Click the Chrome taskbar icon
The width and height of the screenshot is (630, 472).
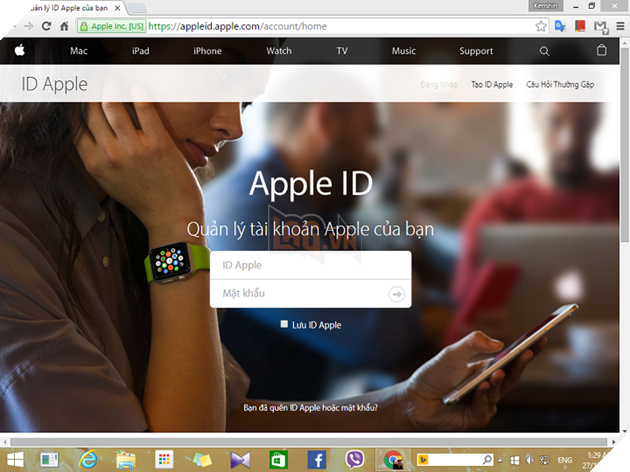coord(393,460)
